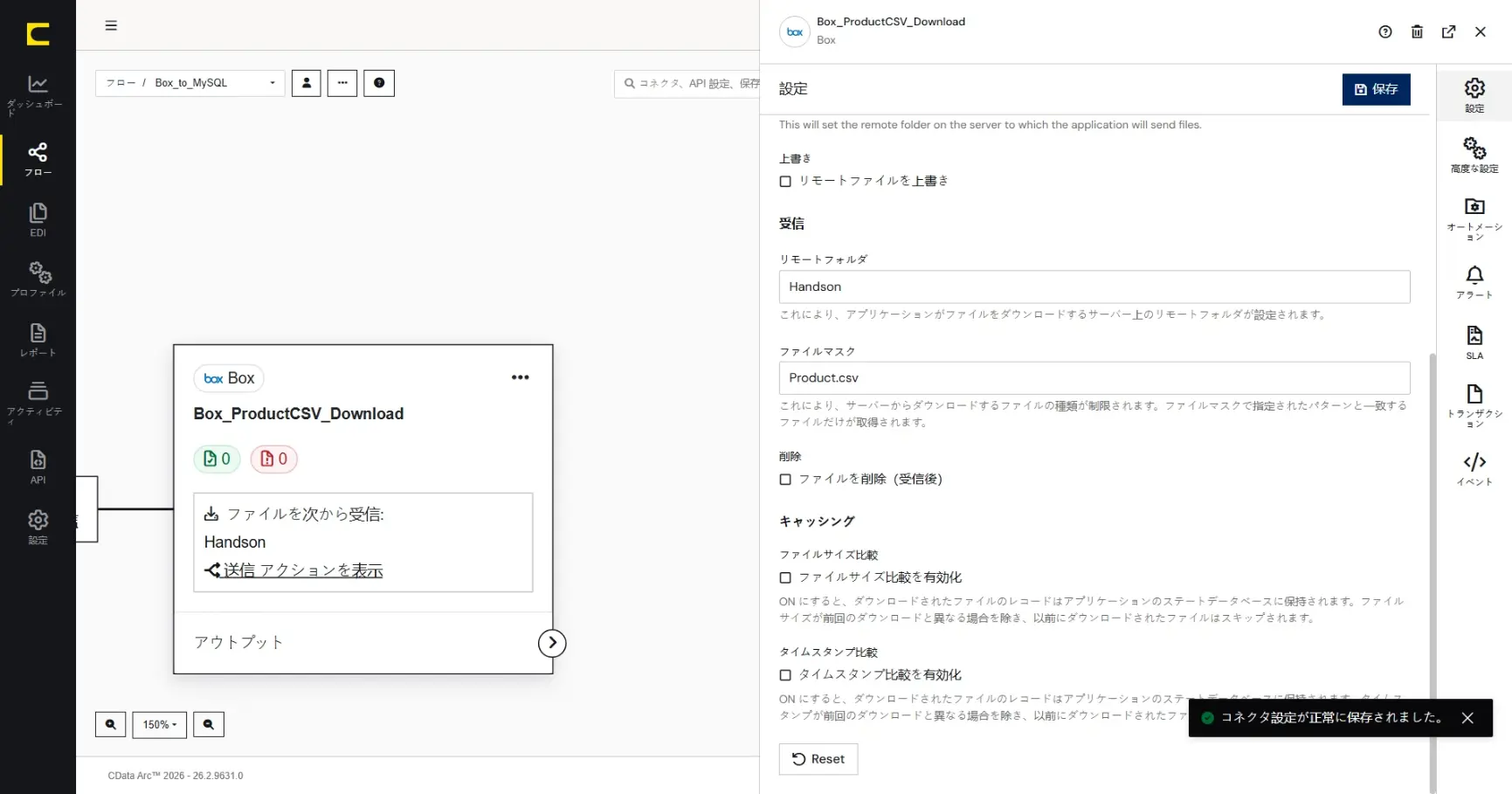Select the SLA tab
Viewport: 1512px width, 794px height.
(1474, 342)
